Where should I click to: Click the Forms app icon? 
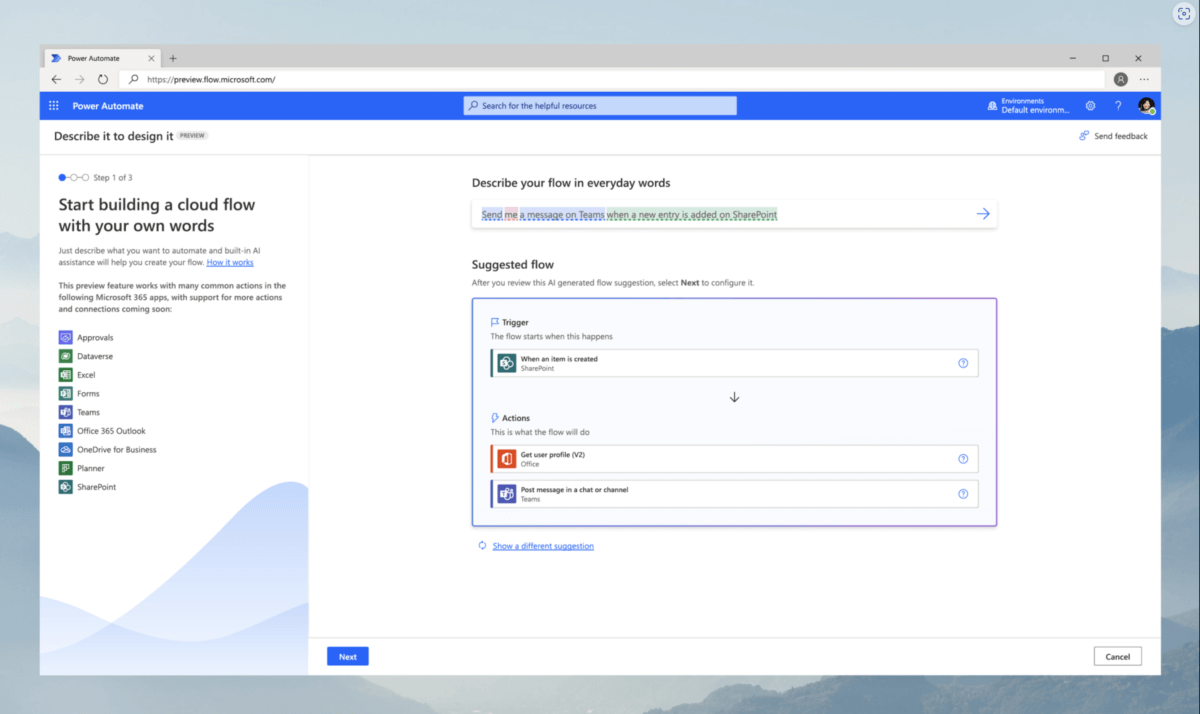(x=66, y=394)
